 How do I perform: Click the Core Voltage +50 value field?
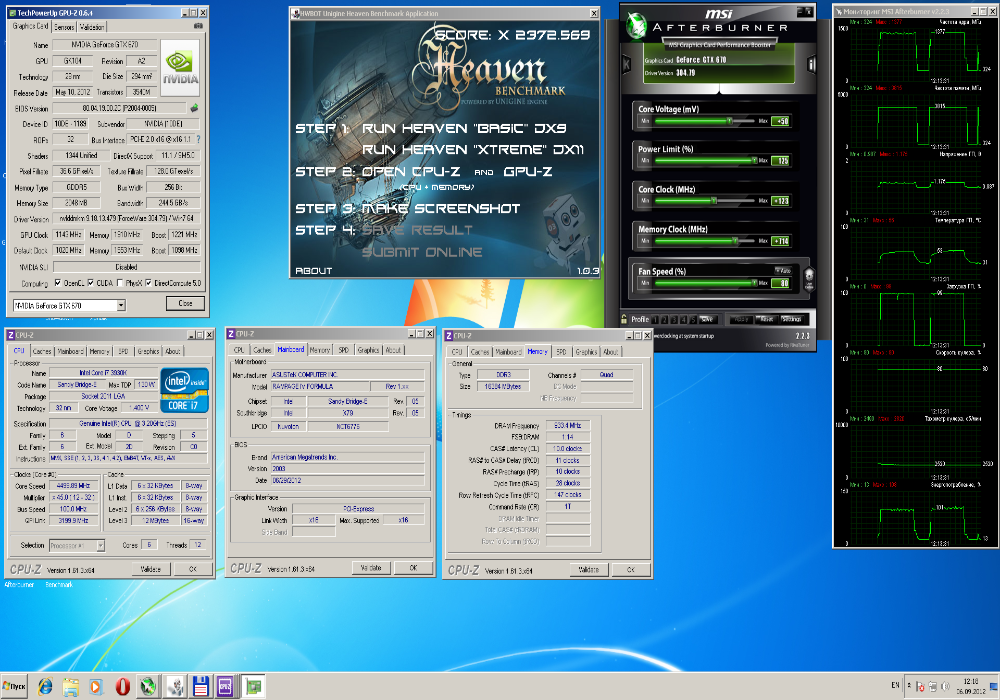[x=781, y=121]
